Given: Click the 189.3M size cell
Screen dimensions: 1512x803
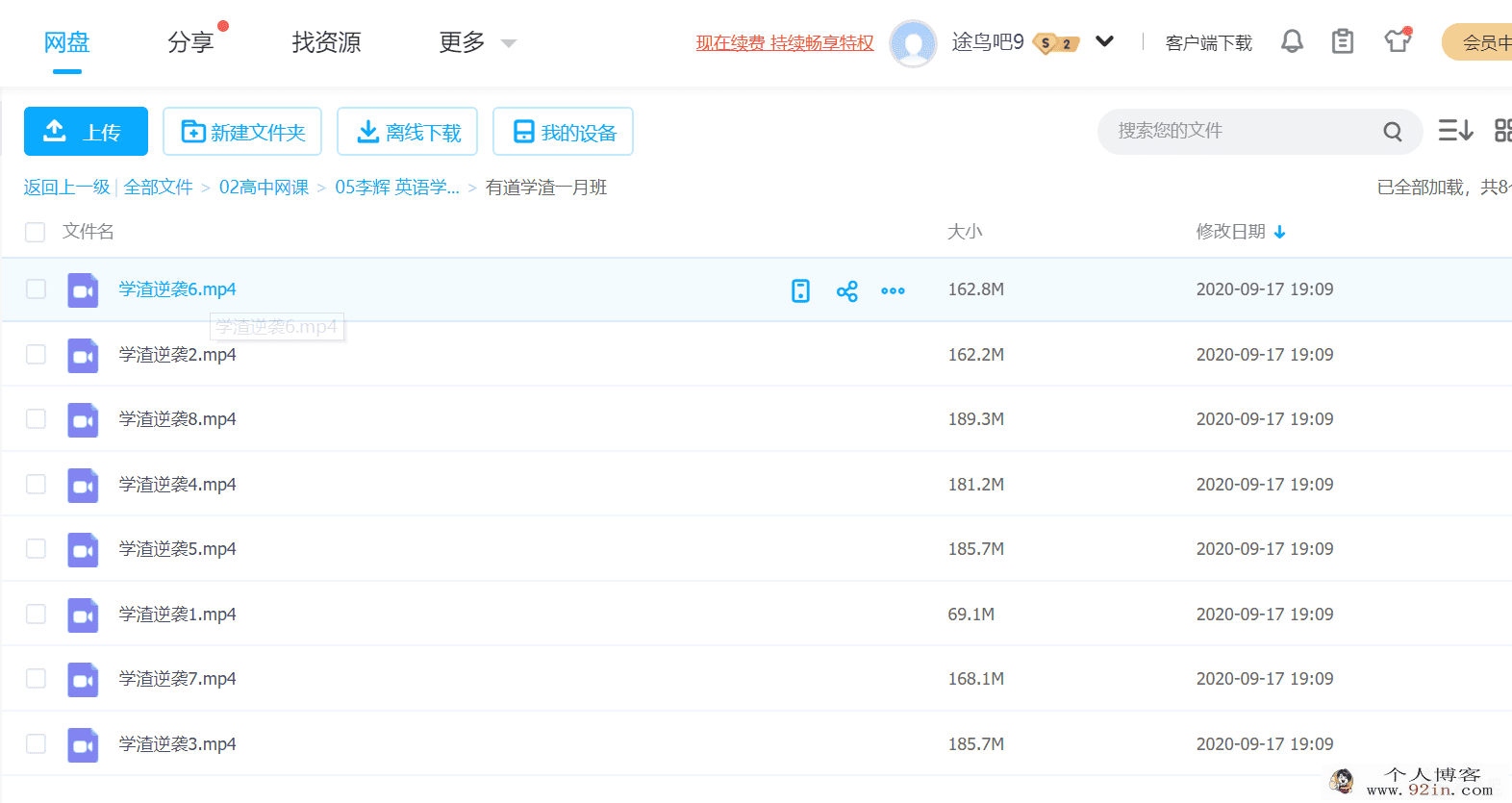Looking at the screenshot, I should 976,419.
